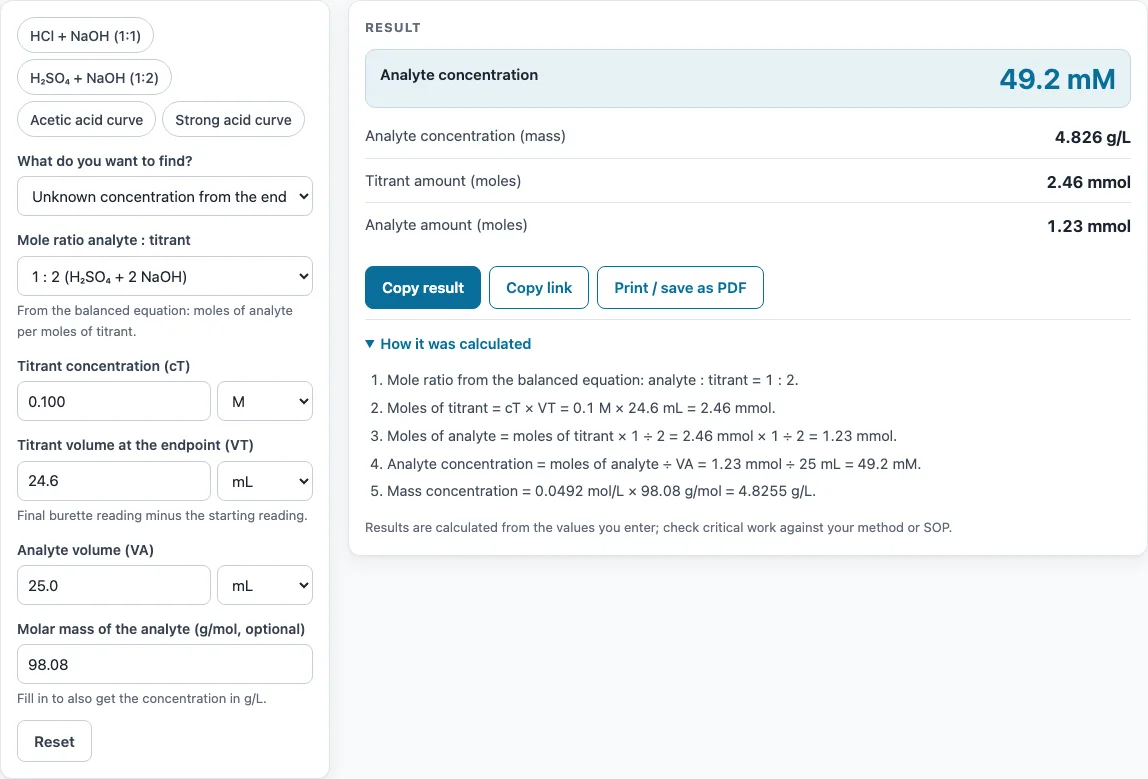The image size is (1148, 779).
Task: Open the analyte volume unit dropdown
Action: coord(265,585)
